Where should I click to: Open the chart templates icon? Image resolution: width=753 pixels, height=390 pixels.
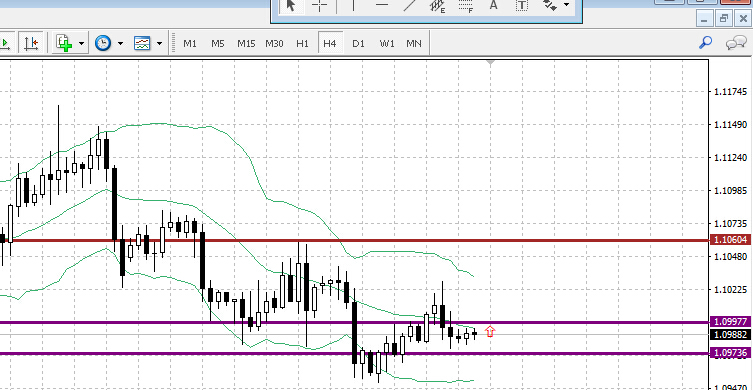coord(143,44)
